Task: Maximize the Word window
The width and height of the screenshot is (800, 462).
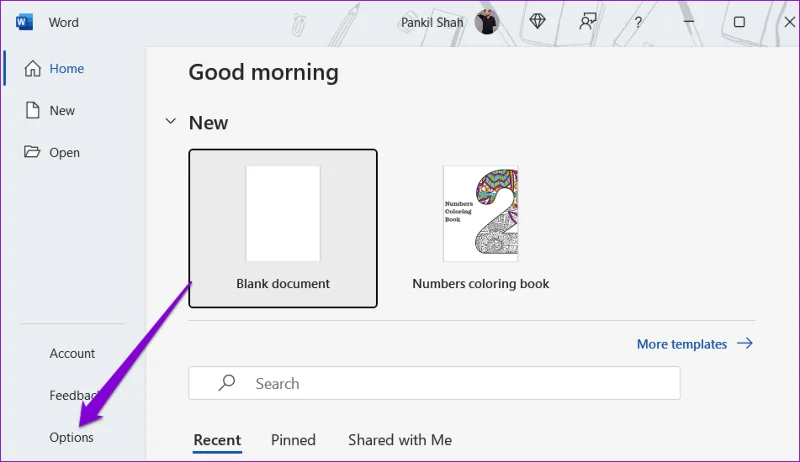Action: [739, 22]
